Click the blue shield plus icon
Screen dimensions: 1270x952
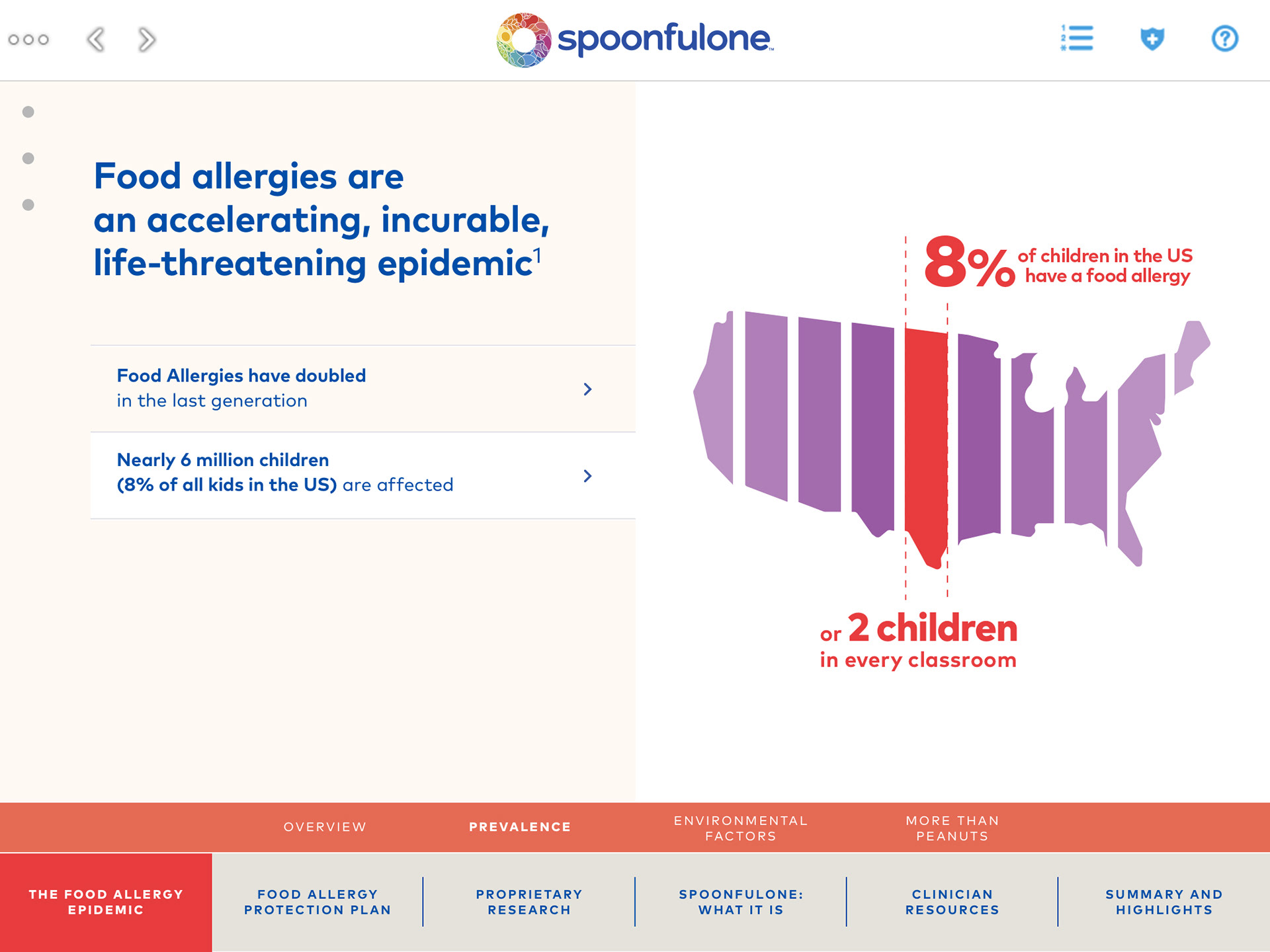(x=1152, y=38)
